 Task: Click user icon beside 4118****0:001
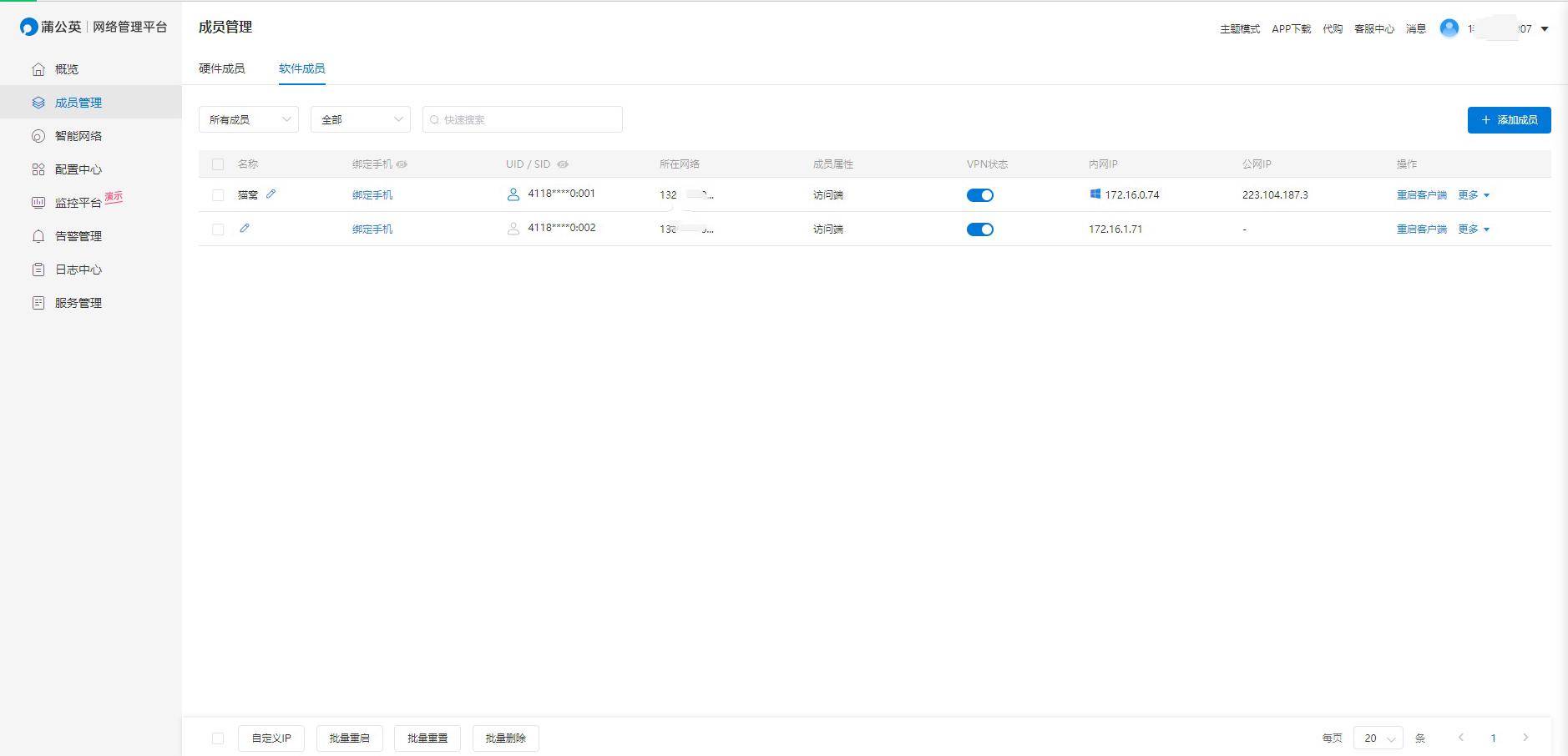(513, 194)
